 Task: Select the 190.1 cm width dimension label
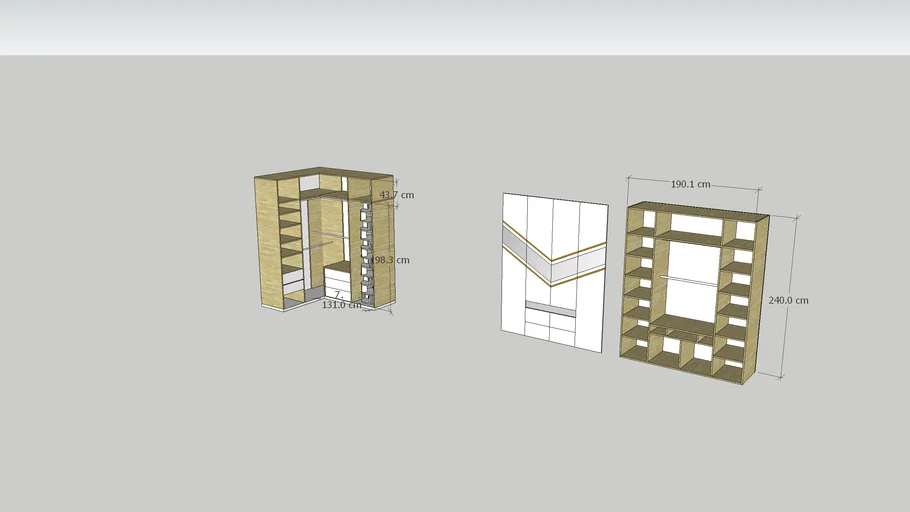(691, 184)
